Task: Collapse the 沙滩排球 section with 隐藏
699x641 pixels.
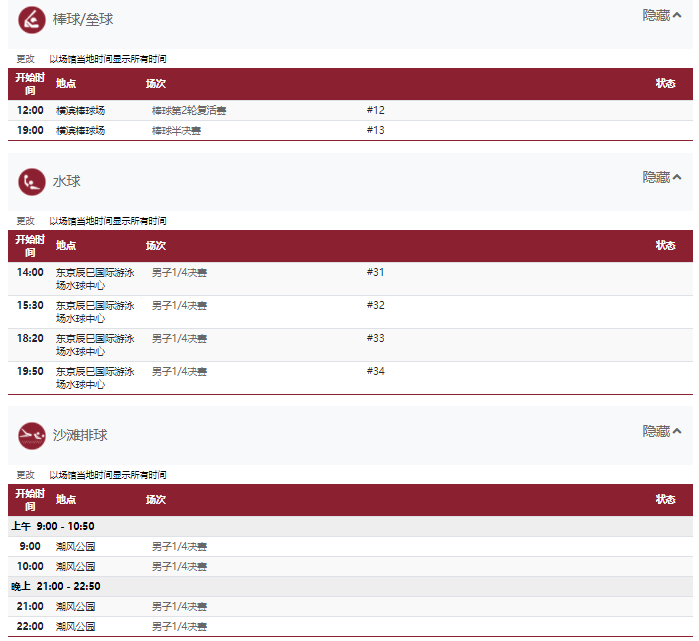Action: click(662, 431)
